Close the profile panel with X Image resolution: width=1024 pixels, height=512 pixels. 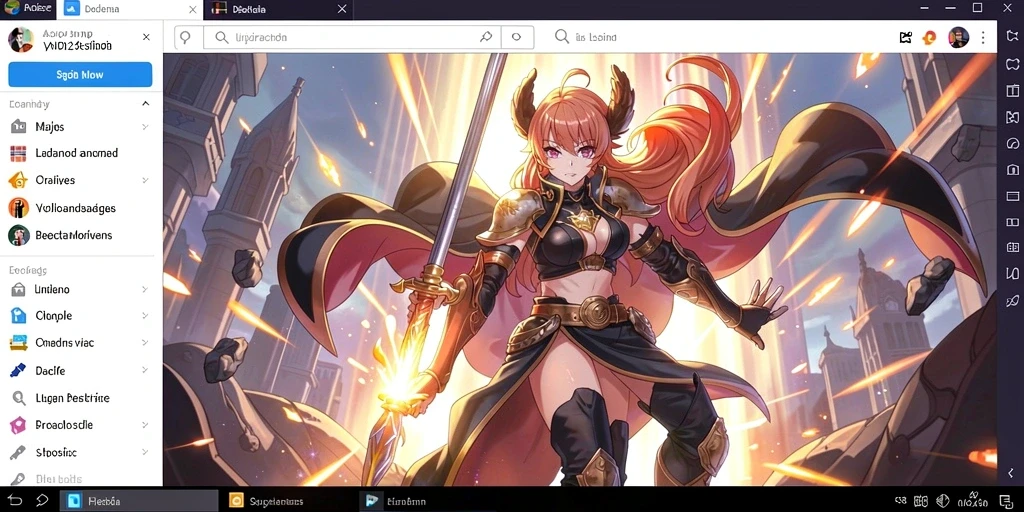pyautogui.click(x=146, y=37)
